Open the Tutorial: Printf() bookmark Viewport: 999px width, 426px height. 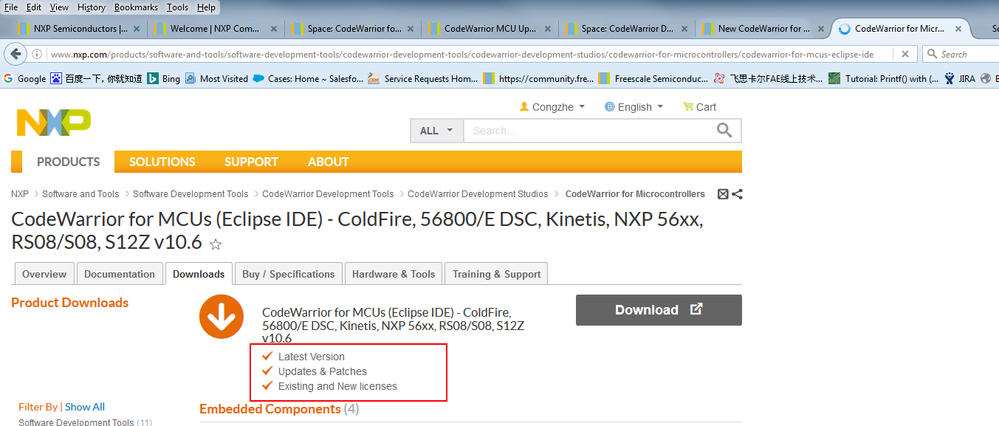click(884, 79)
